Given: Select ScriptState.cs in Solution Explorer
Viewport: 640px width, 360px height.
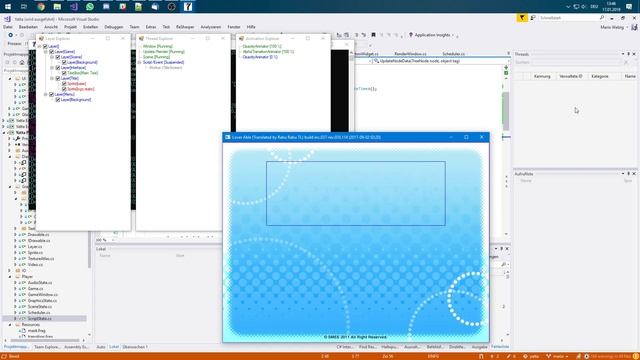Looking at the screenshot, I should tap(40, 318).
